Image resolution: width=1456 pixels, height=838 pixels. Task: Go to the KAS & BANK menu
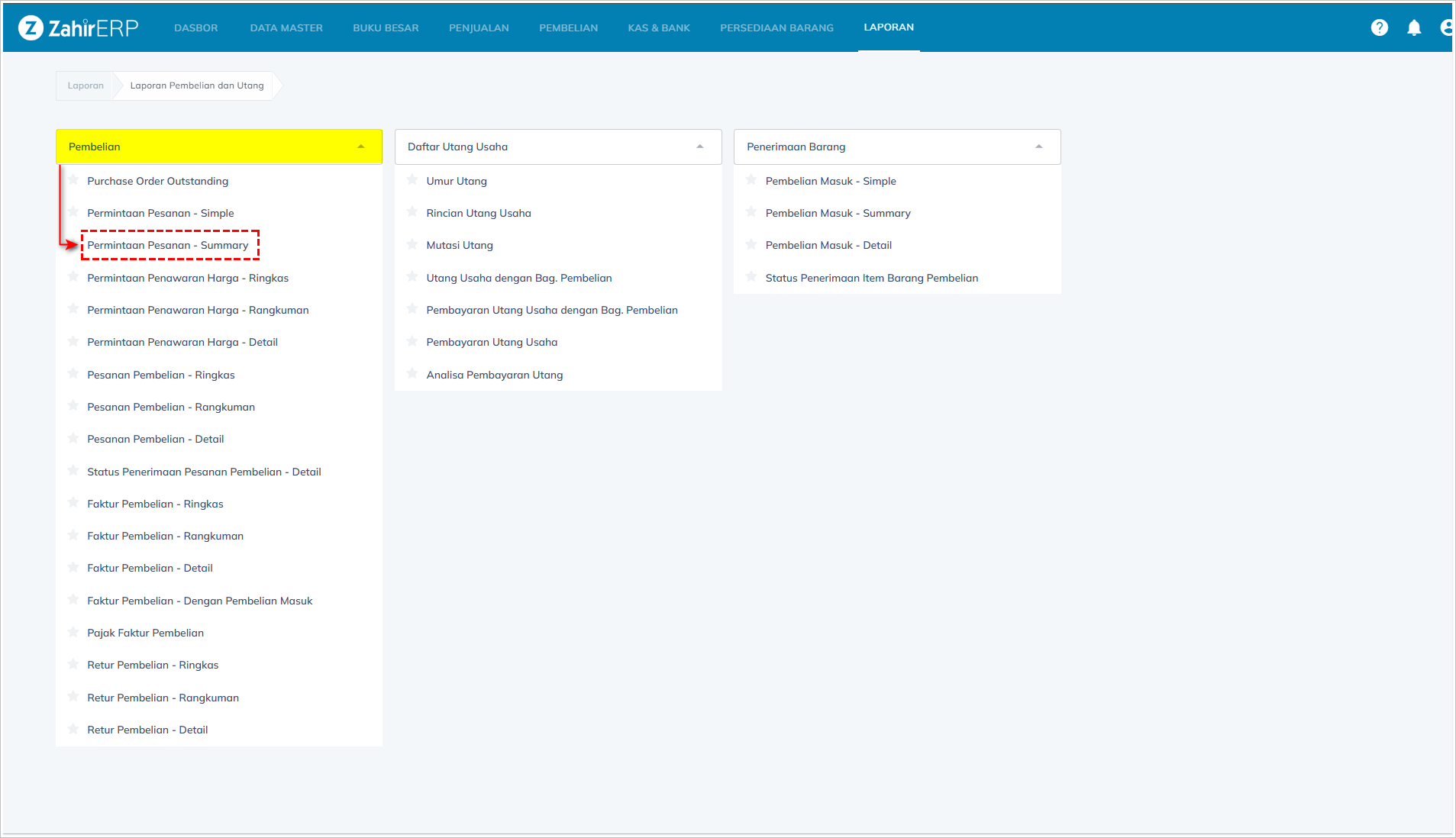tap(658, 28)
